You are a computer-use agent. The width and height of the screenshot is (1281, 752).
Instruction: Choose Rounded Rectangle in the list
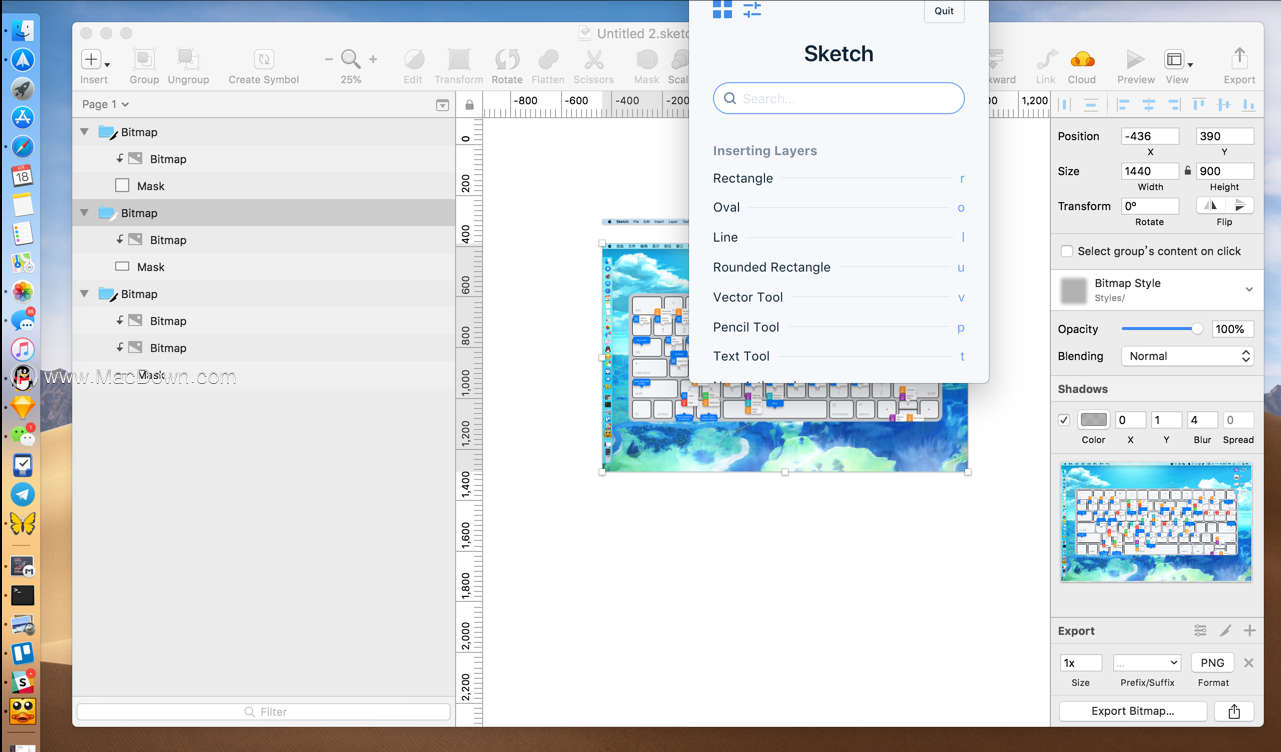[838, 267]
